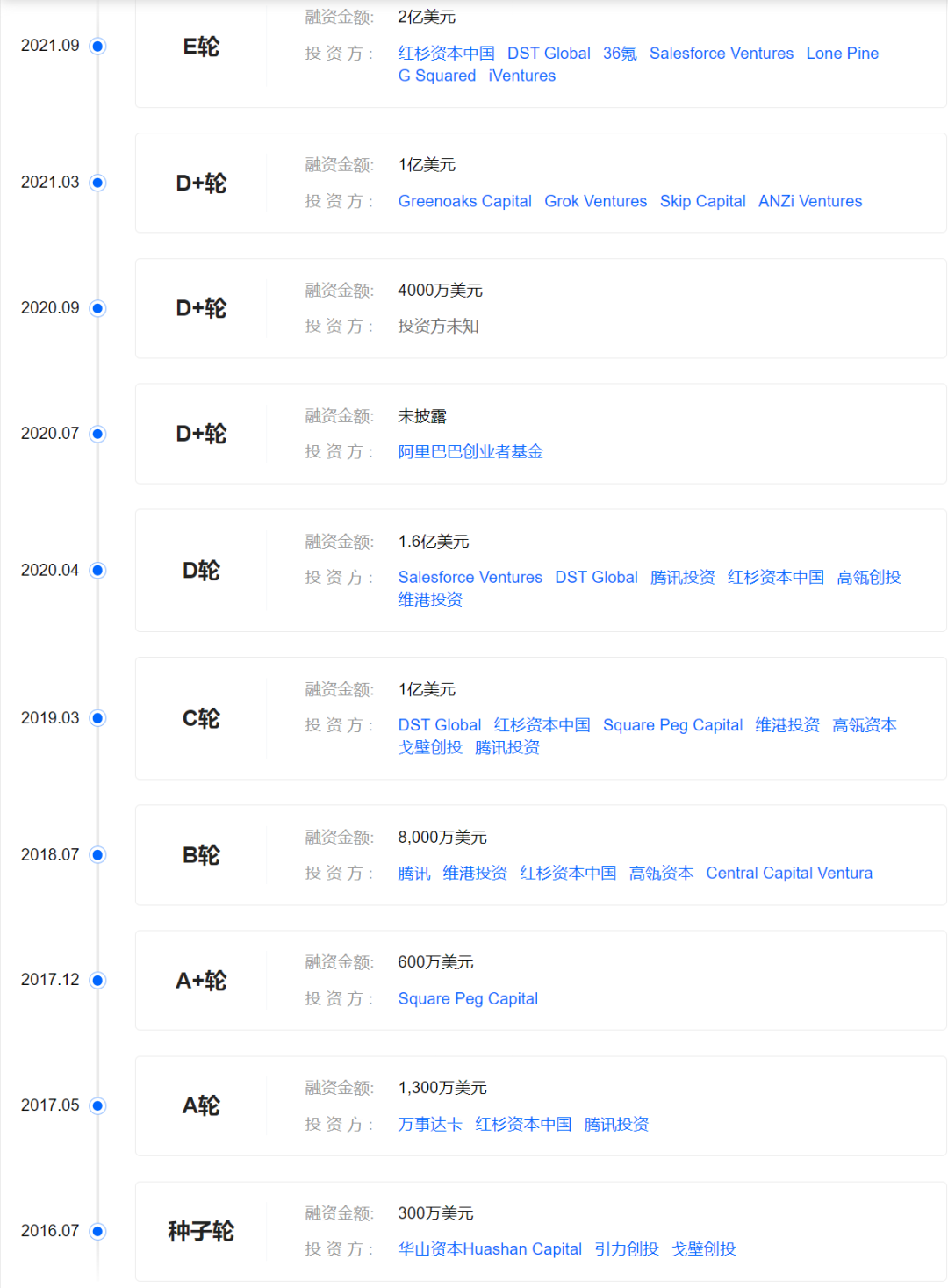Open Greenoaks Capital in the D+轮 row
Viewport: 948px width, 1288px height.
tap(464, 201)
